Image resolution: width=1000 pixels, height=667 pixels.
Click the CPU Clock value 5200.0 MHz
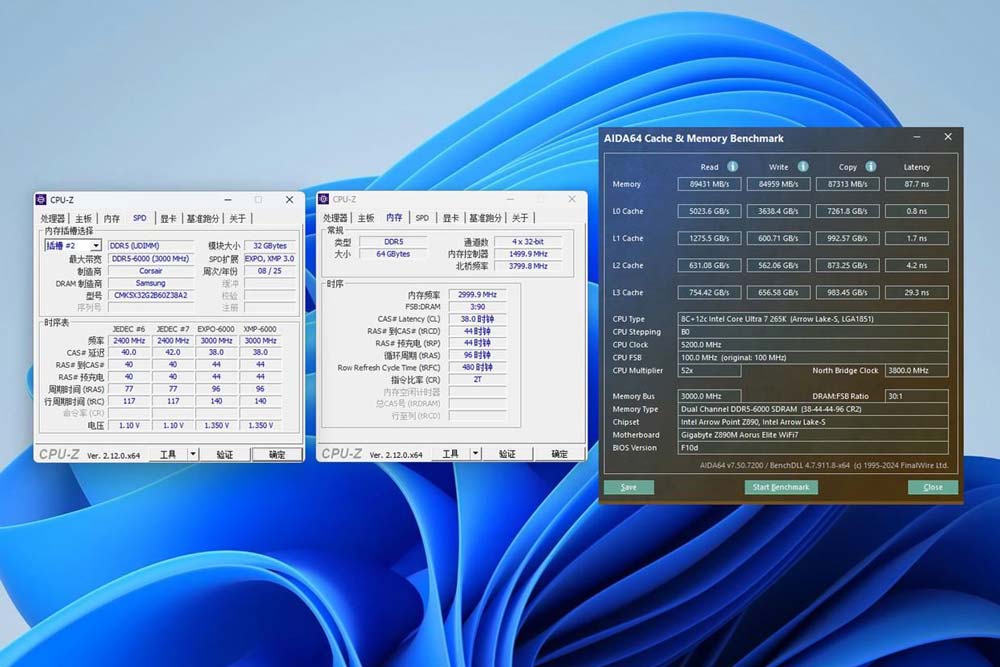[812, 345]
